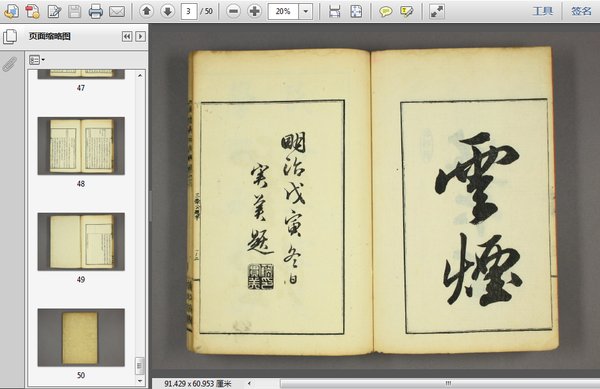600x389 pixels.
Task: Open the edit document toolbar icon
Action: click(x=54, y=11)
